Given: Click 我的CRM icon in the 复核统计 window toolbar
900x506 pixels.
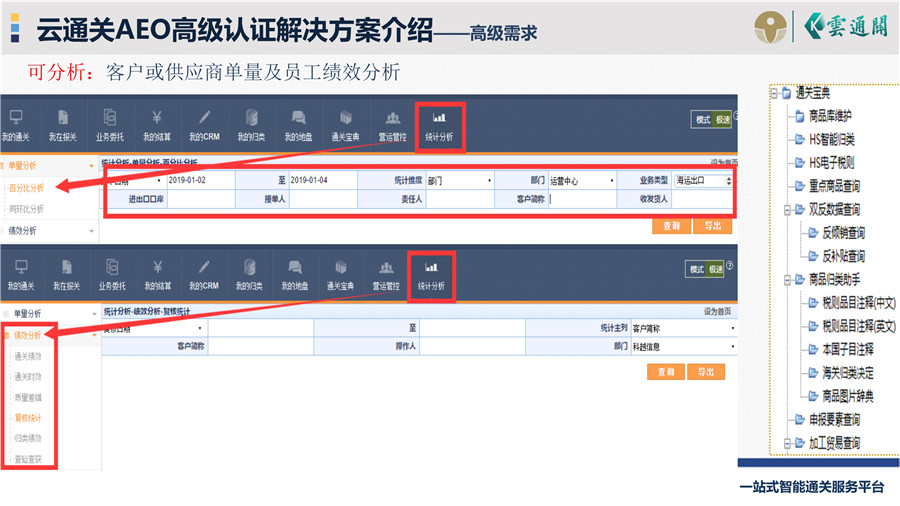Looking at the screenshot, I should [204, 267].
